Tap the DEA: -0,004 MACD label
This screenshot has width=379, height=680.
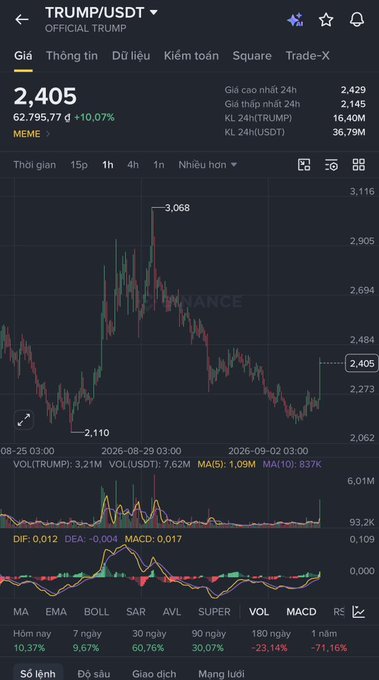[91, 539]
